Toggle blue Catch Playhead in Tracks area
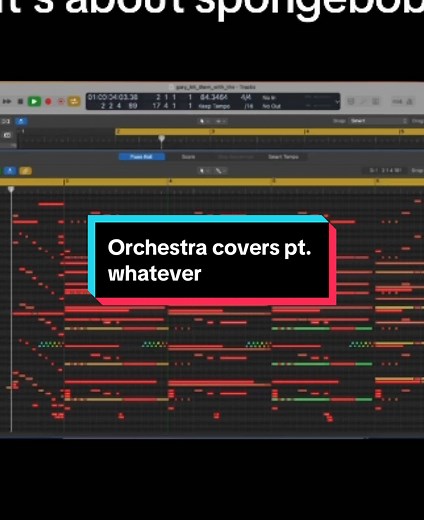The image size is (424, 520). point(21,121)
